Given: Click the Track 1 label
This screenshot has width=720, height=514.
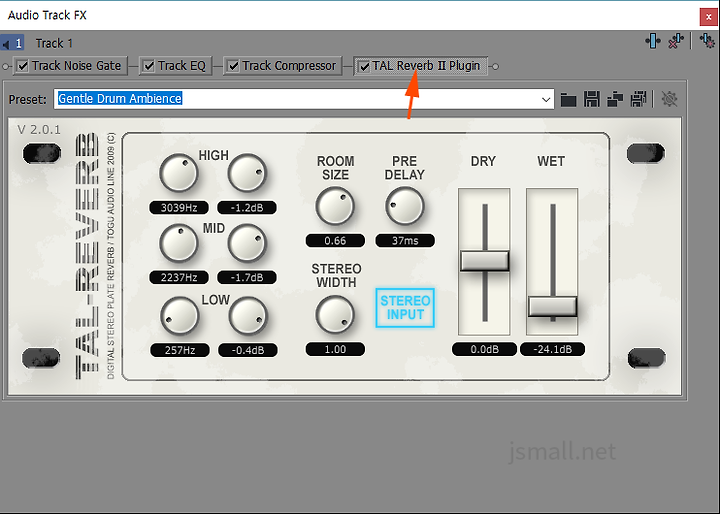Looking at the screenshot, I should click(x=54, y=44).
